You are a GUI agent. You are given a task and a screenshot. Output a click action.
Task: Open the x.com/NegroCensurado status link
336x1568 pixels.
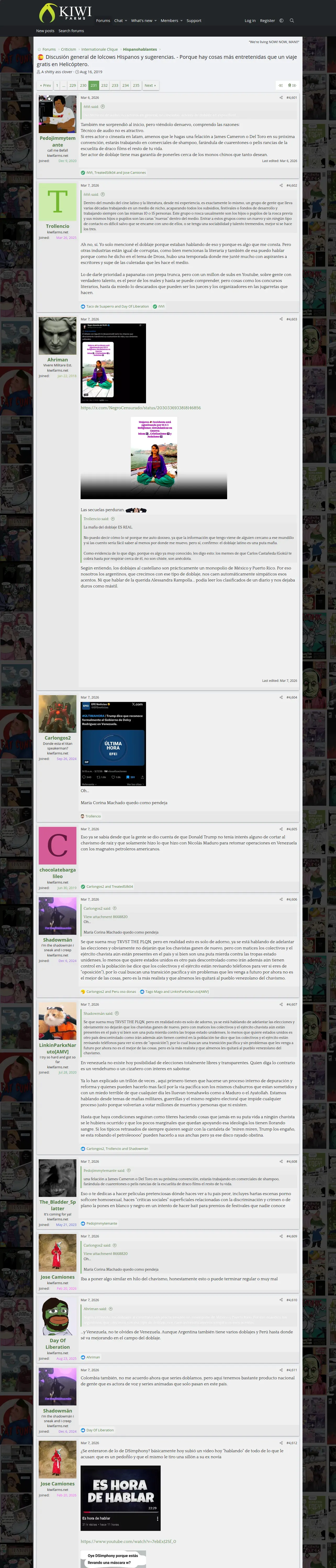(141, 408)
